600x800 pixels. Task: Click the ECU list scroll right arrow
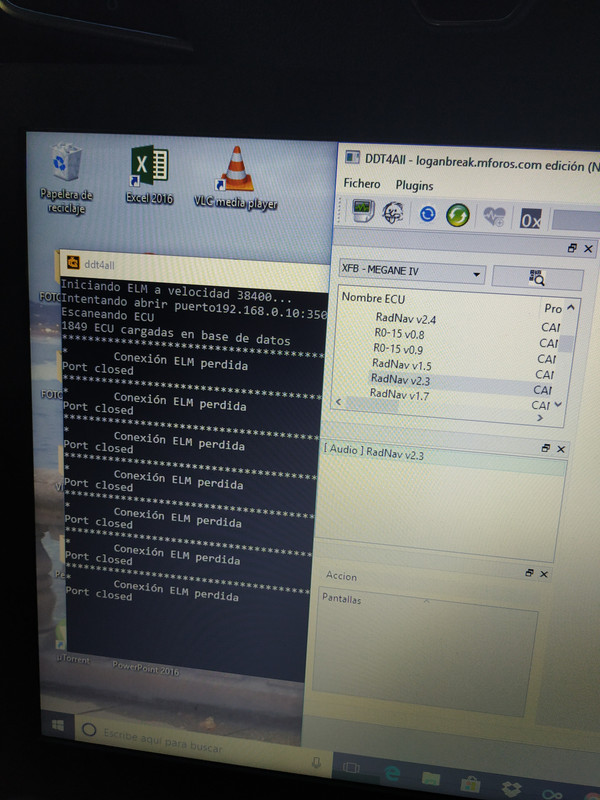click(x=540, y=418)
